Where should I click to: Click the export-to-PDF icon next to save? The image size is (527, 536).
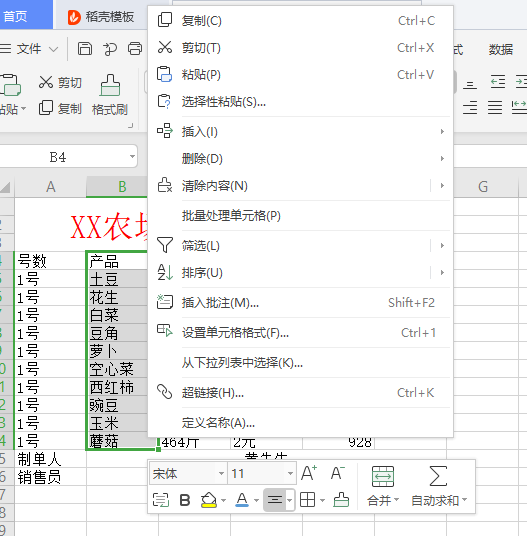(x=110, y=49)
